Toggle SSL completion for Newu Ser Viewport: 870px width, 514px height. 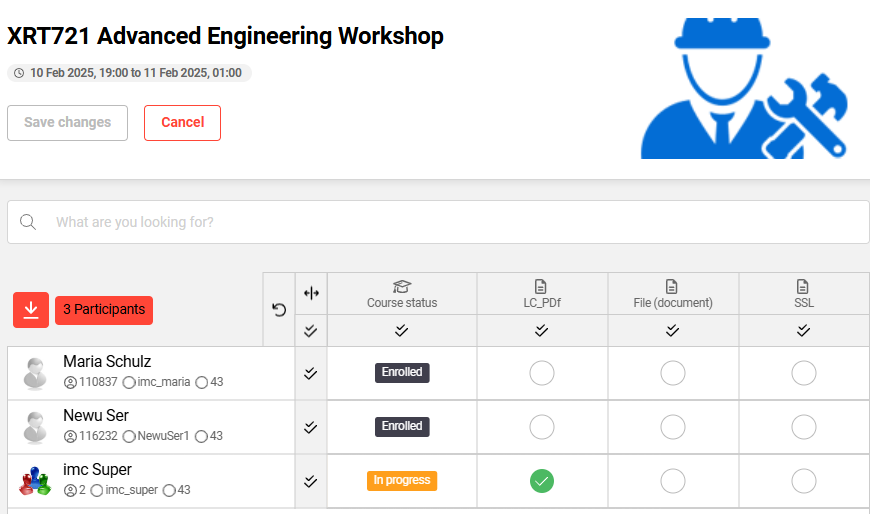pyautogui.click(x=804, y=427)
